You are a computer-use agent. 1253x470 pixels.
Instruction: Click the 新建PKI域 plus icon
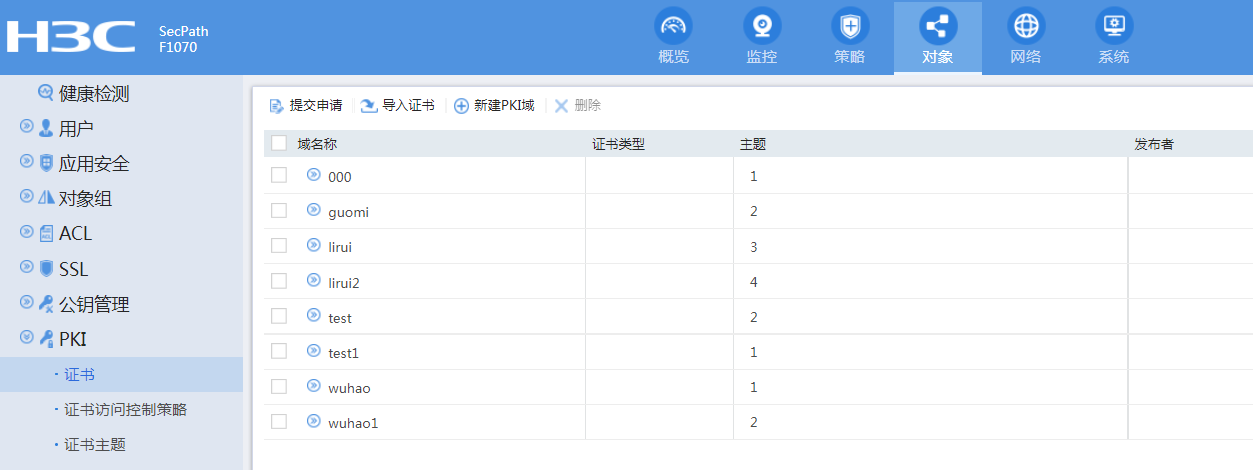pos(461,106)
